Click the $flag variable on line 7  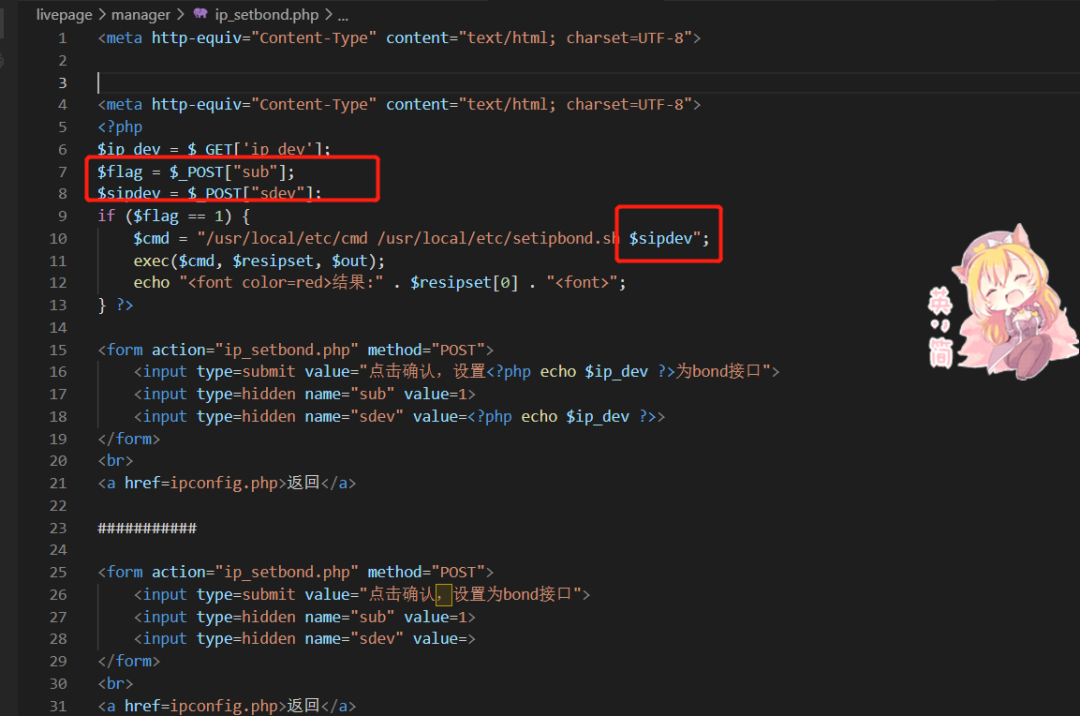click(x=120, y=172)
